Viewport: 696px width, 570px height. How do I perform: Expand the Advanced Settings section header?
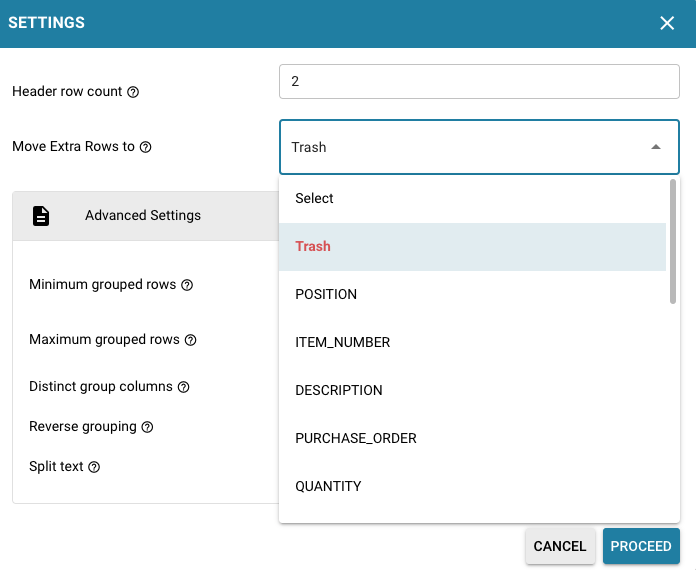click(x=143, y=216)
